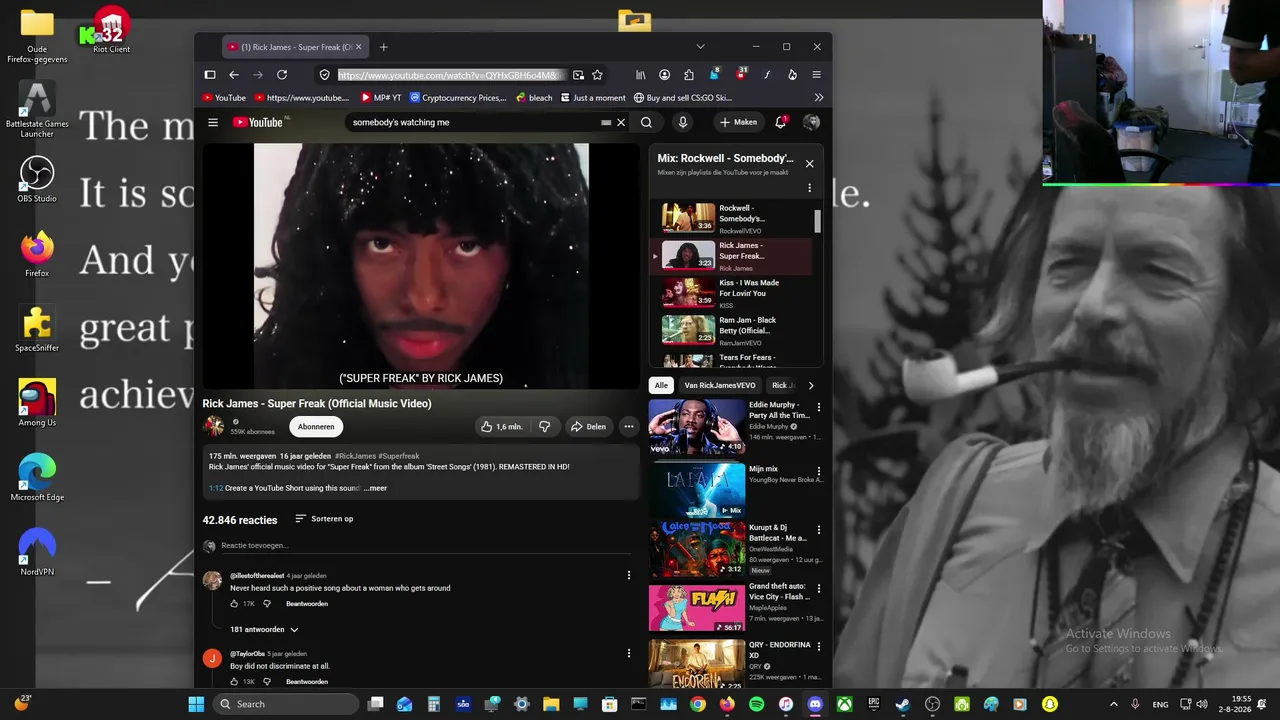
Task: Open Windows Start menu
Action: coord(196,704)
